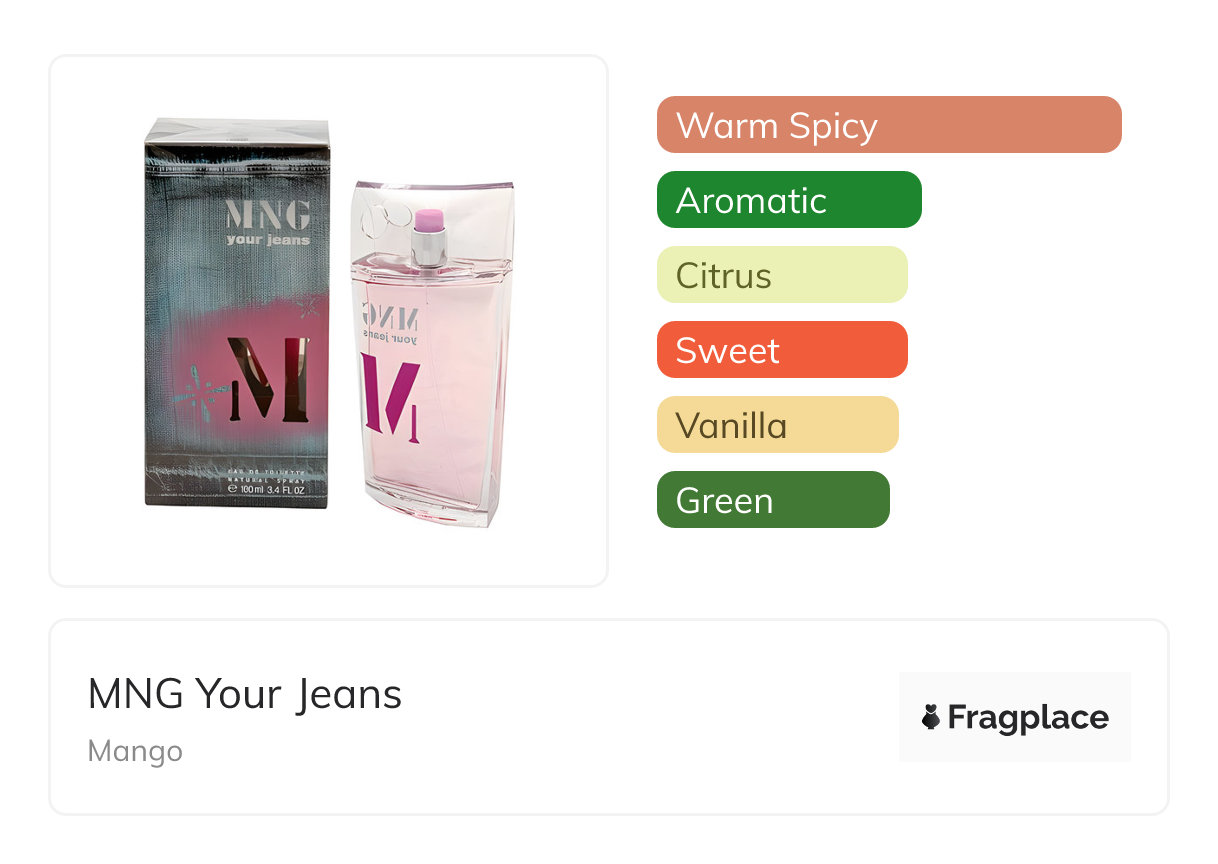The width and height of the screenshot is (1218, 864).
Task: Click the Eau de Toilette text on box
Action: 266,471
